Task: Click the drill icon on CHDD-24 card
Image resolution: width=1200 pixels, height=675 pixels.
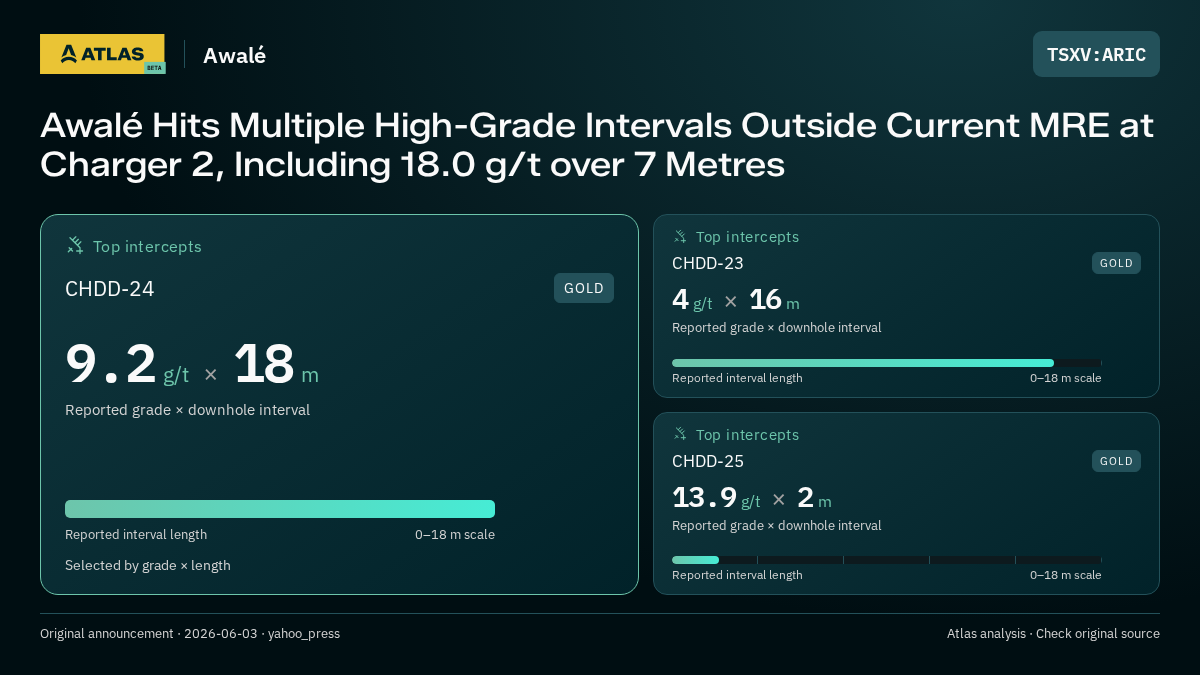Action: pyautogui.click(x=75, y=245)
